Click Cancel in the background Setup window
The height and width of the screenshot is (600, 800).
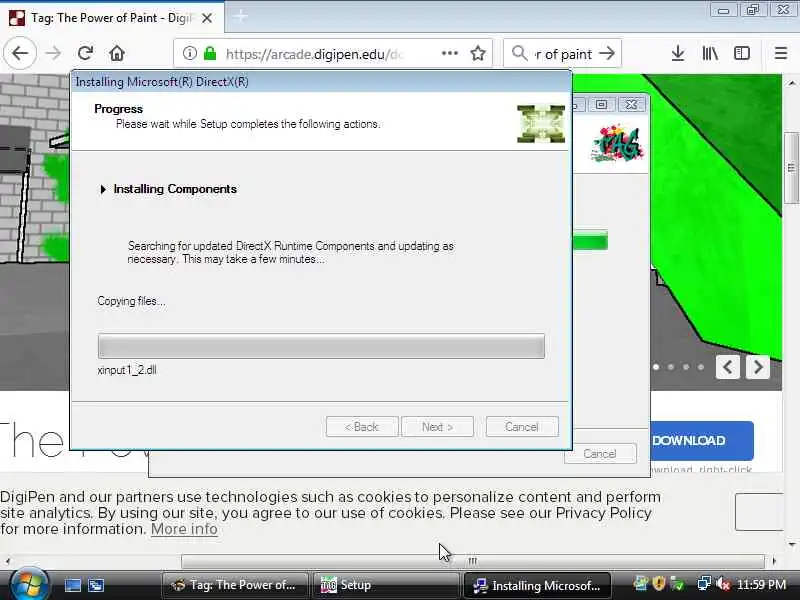(x=600, y=454)
